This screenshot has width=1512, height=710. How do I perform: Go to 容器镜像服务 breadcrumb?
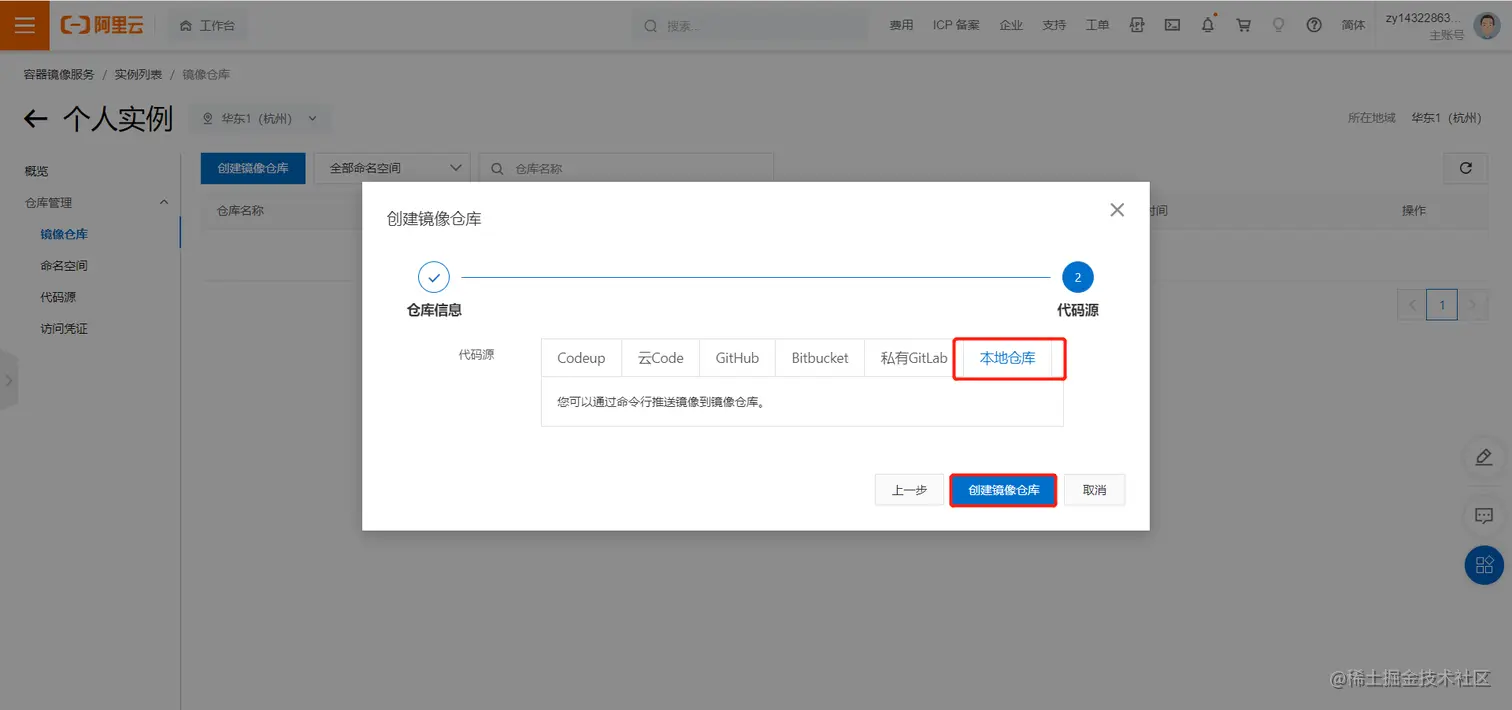pyautogui.click(x=59, y=75)
